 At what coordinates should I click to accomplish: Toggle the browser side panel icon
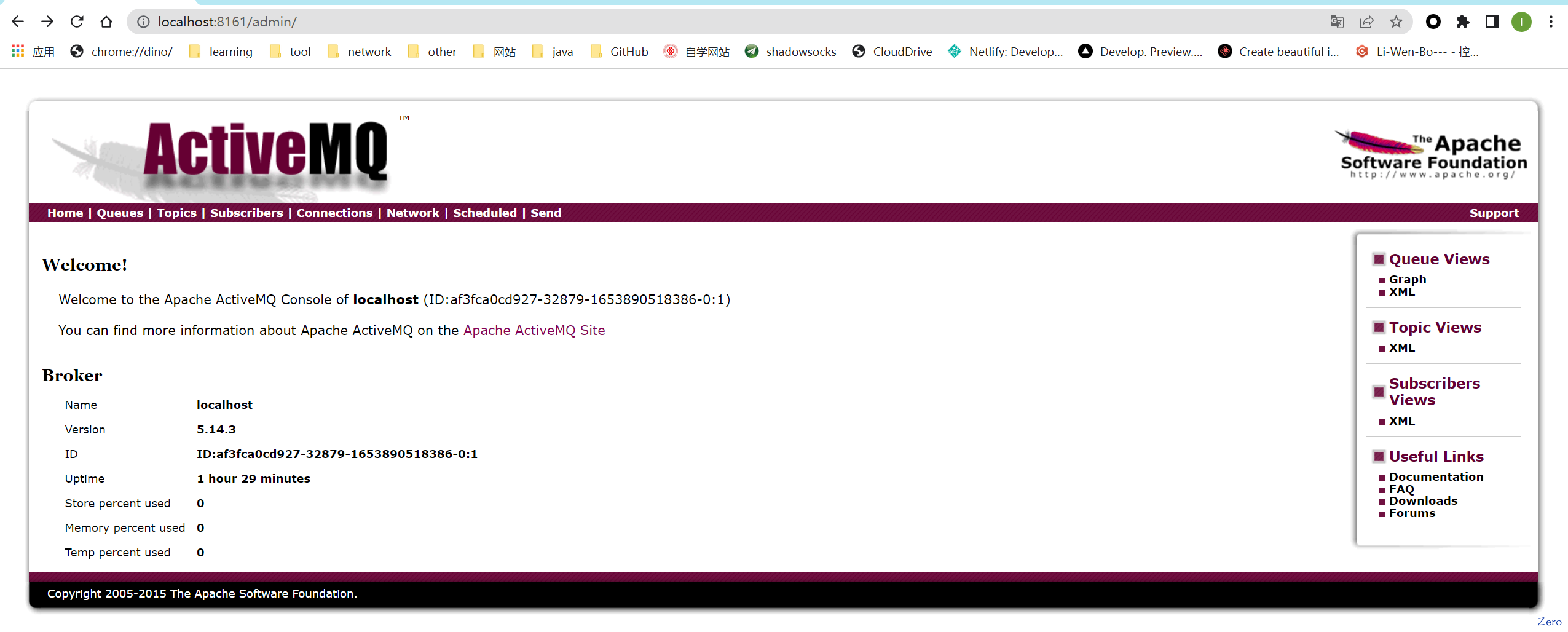[x=1492, y=22]
